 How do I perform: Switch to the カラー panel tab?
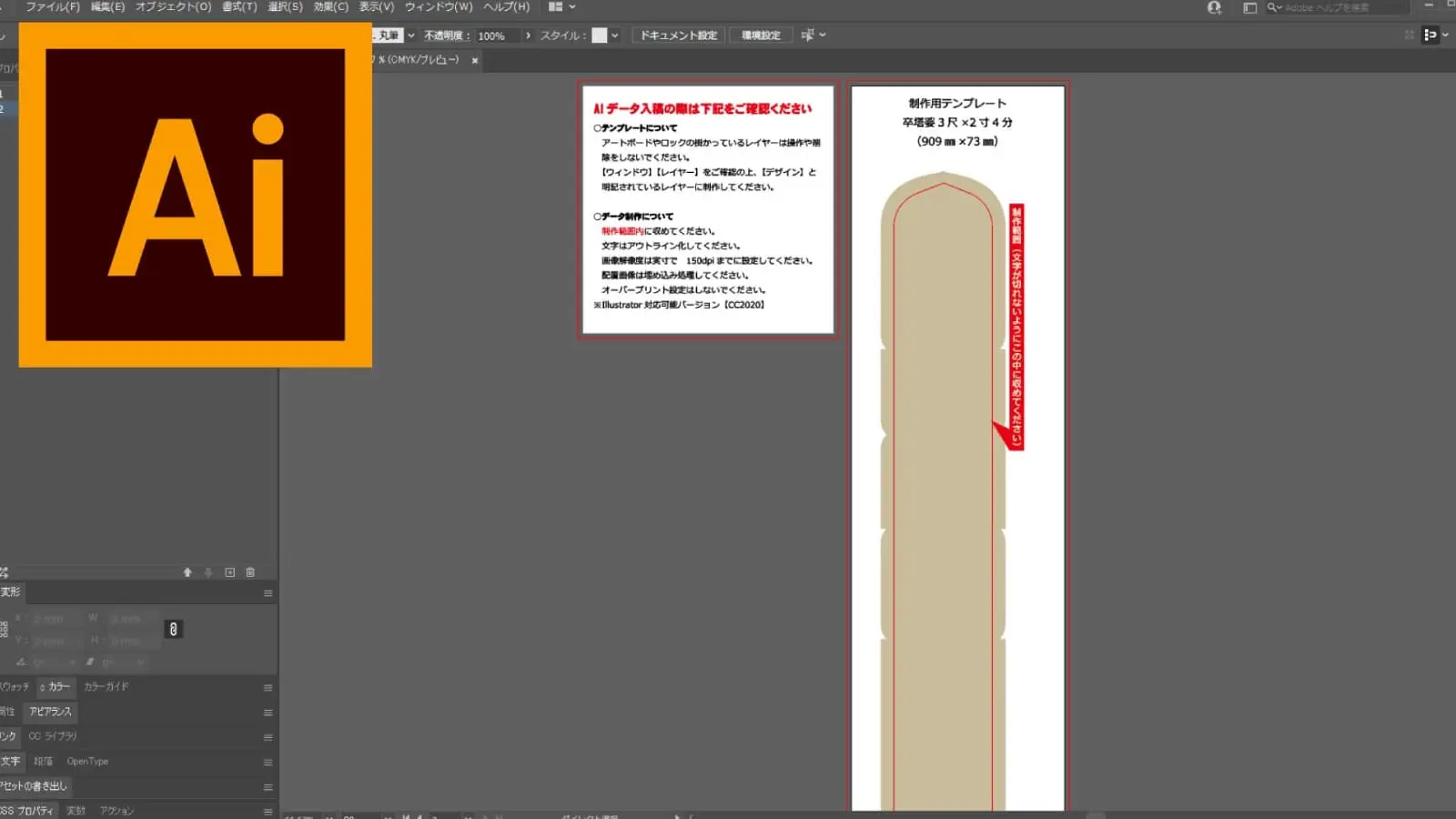pos(56,687)
